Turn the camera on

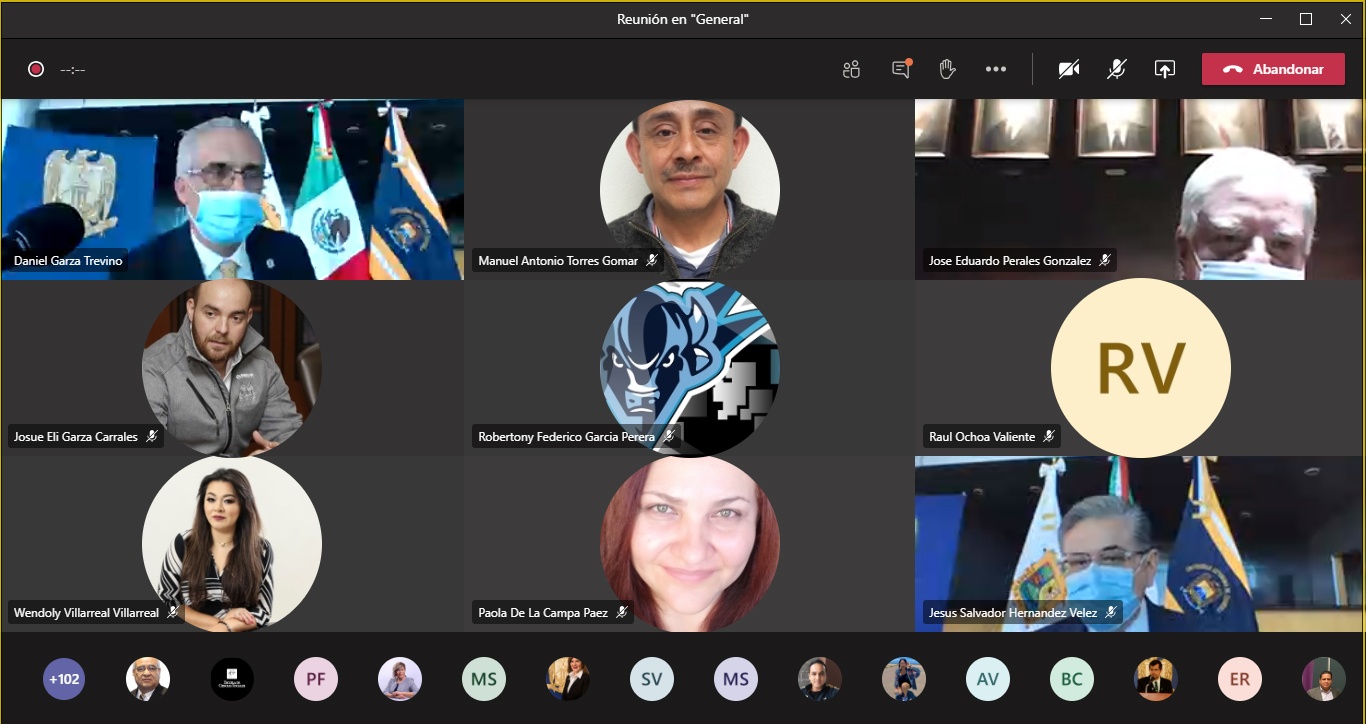coord(1069,69)
